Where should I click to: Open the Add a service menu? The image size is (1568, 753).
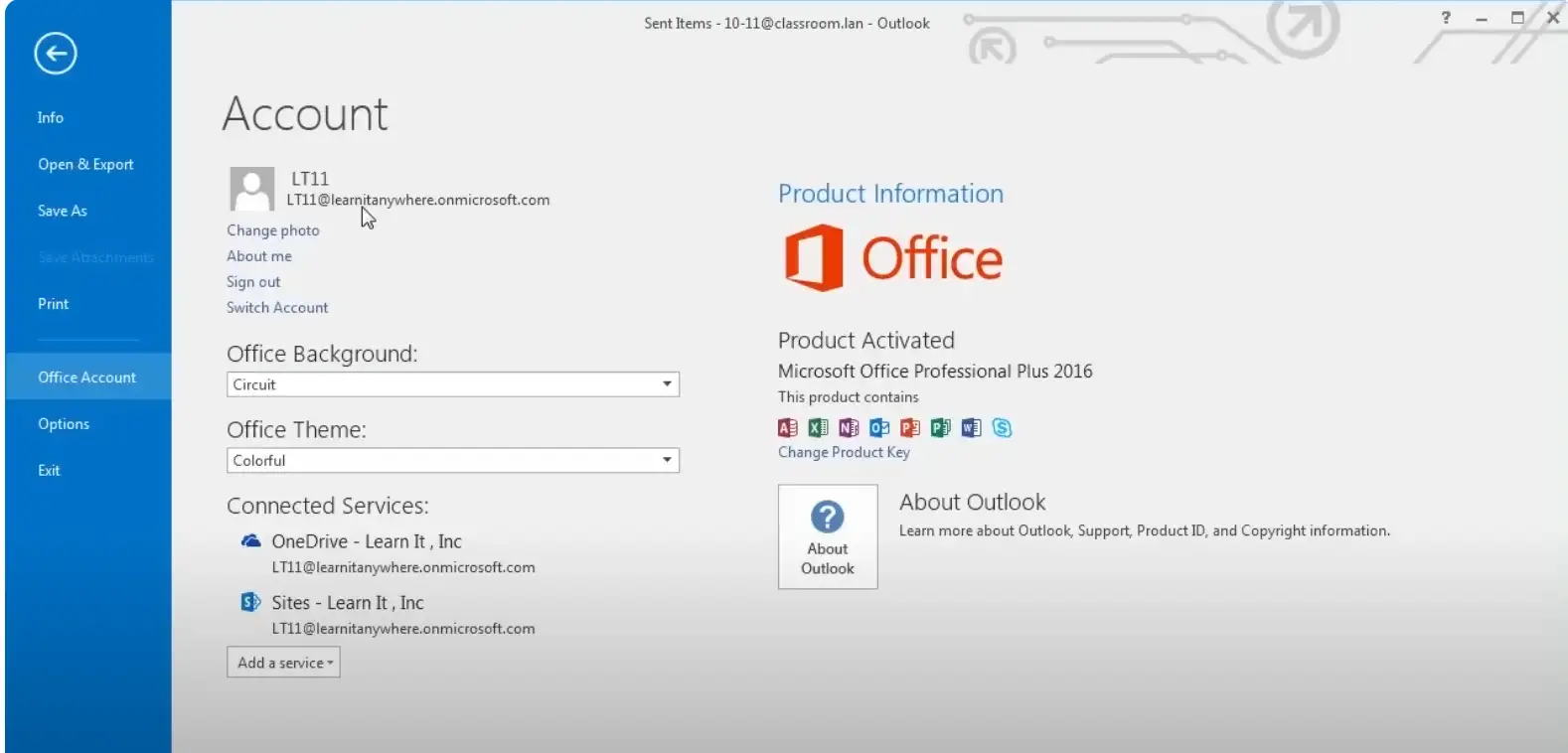click(x=284, y=663)
